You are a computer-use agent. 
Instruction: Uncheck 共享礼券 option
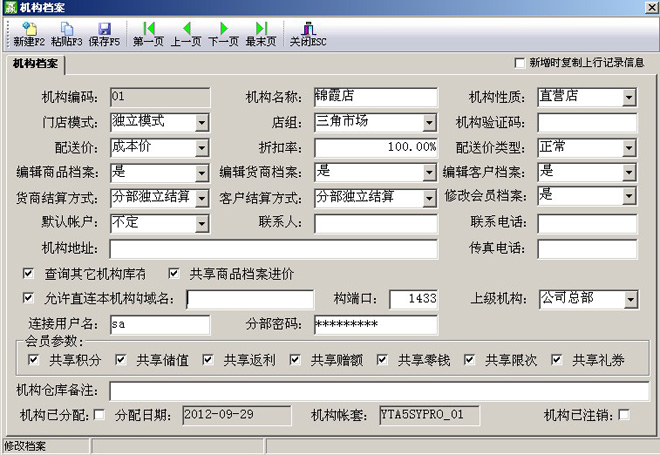(556, 360)
